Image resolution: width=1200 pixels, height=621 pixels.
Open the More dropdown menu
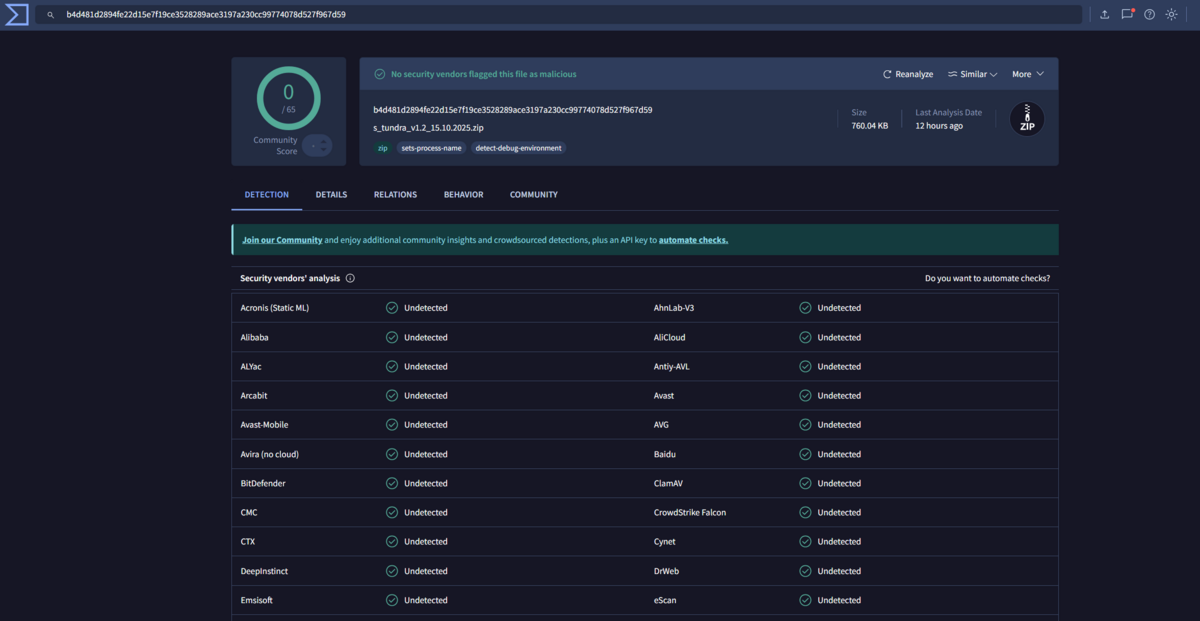[x=1027, y=74]
